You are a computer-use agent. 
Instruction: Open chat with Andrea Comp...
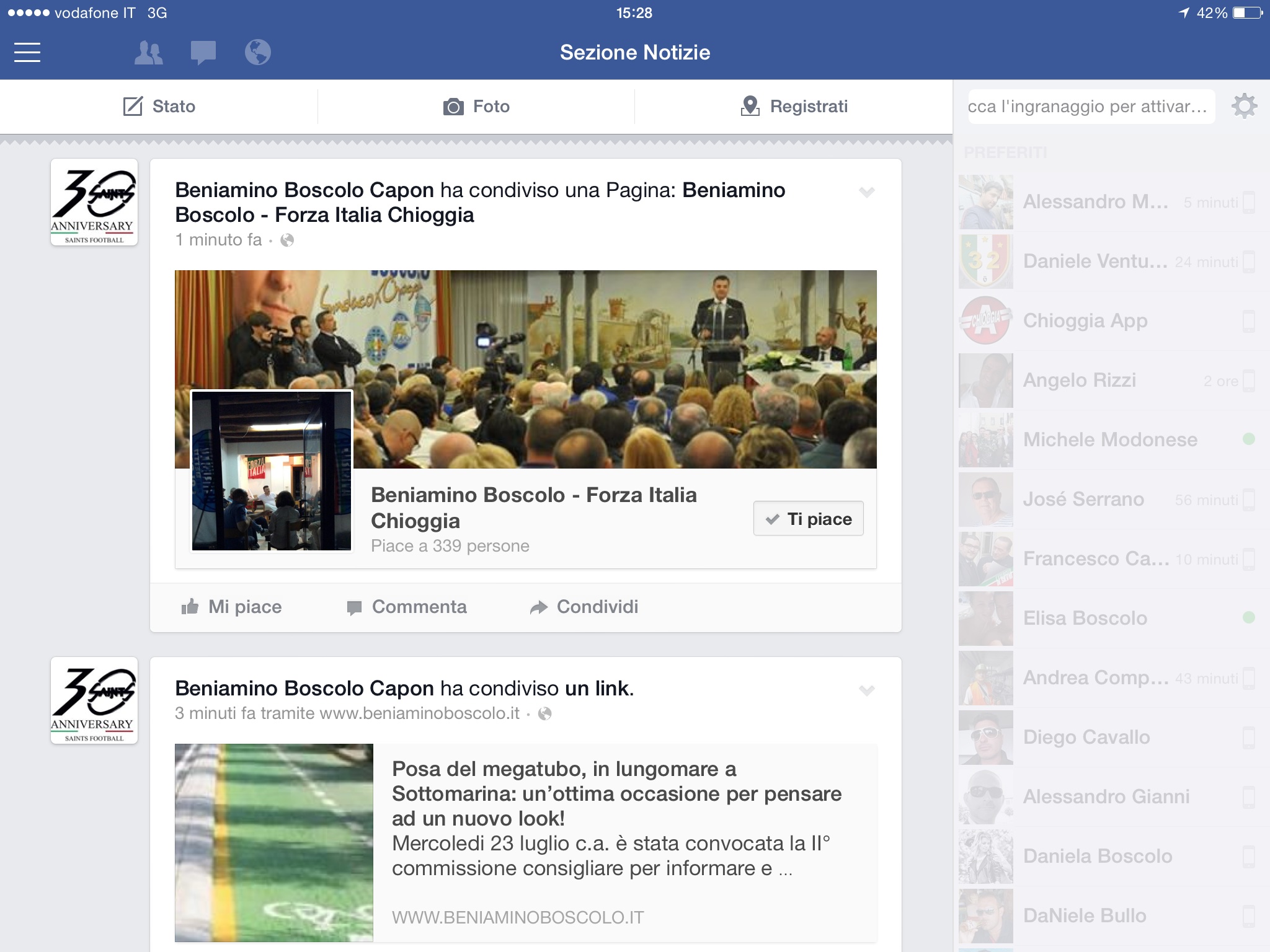point(1111,678)
